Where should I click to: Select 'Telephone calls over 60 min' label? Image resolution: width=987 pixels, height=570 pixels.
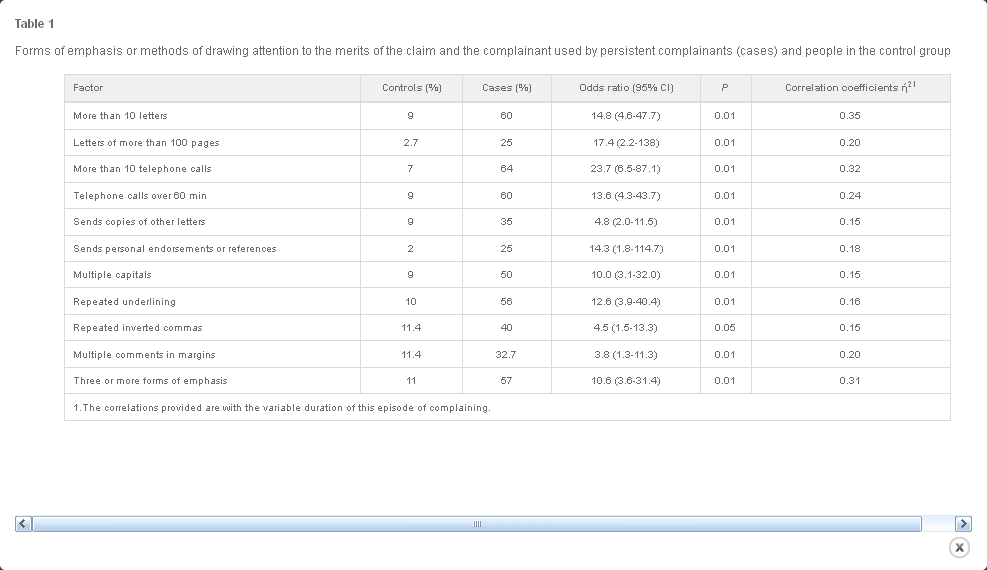[140, 196]
